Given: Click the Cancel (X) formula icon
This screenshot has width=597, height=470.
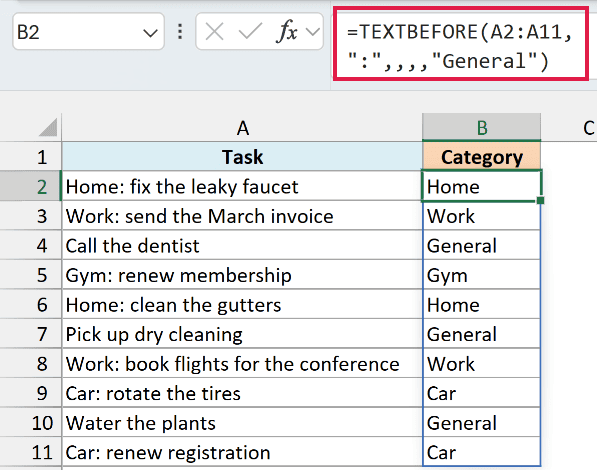Looking at the screenshot, I should [x=214, y=31].
